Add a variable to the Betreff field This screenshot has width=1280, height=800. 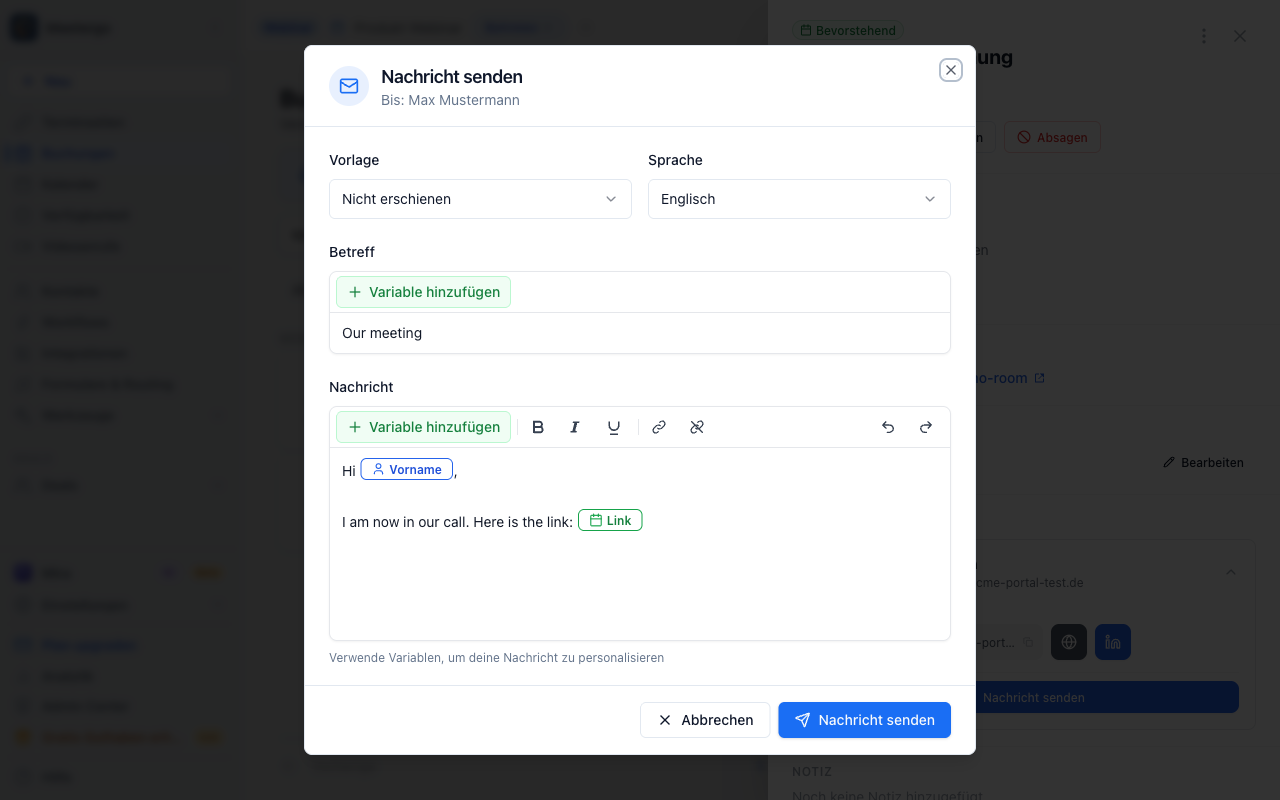(x=424, y=292)
